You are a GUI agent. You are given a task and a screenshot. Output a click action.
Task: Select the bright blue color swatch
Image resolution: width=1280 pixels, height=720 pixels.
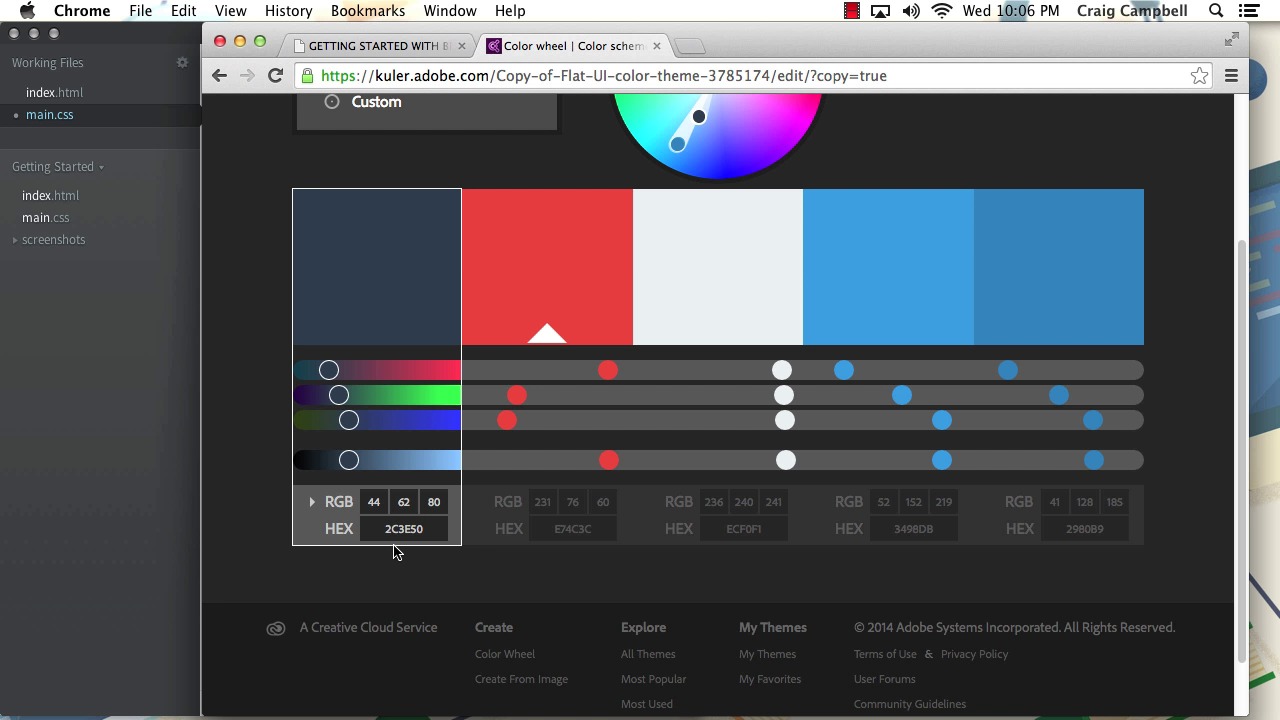coord(888,267)
